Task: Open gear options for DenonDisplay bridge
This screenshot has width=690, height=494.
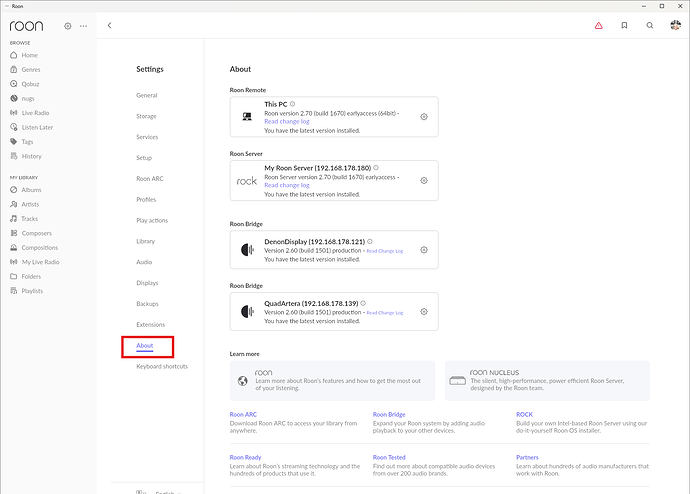Action: [x=424, y=250]
